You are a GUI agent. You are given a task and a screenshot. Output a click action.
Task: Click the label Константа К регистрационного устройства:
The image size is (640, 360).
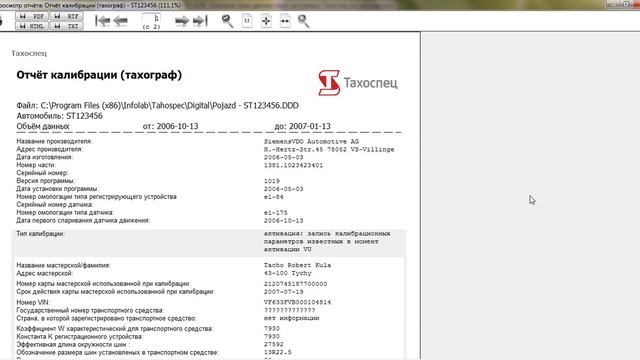tap(80, 337)
